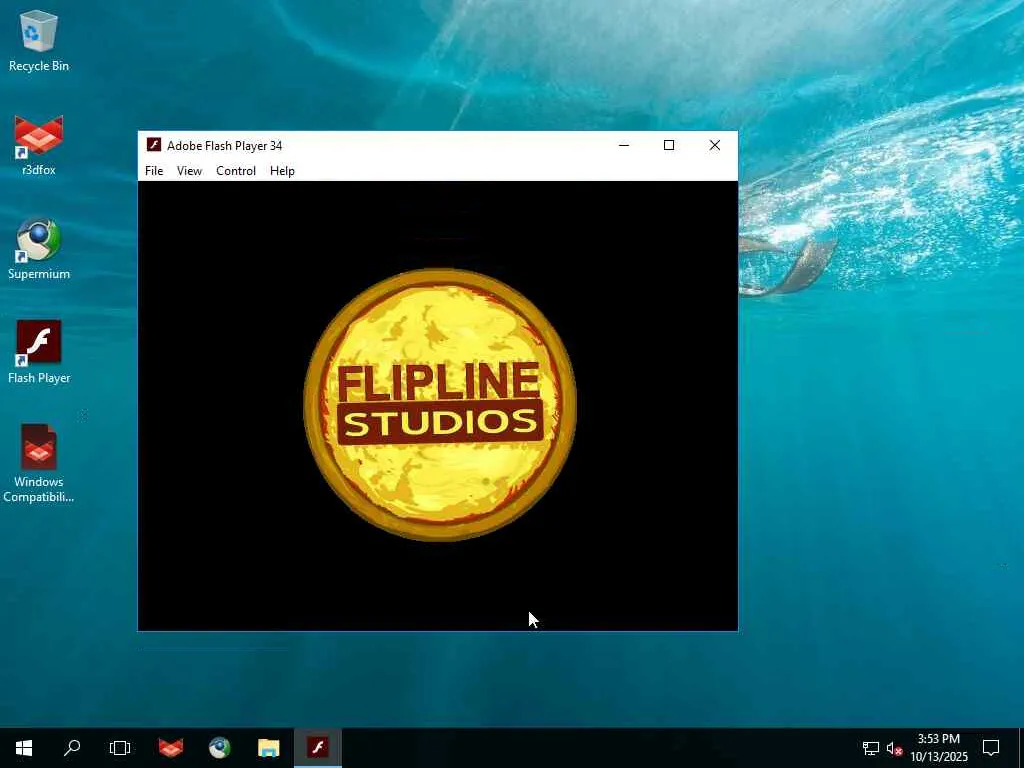Screen dimensions: 1024x768
Task: Close the Adobe Flash Player window
Action: tap(715, 145)
